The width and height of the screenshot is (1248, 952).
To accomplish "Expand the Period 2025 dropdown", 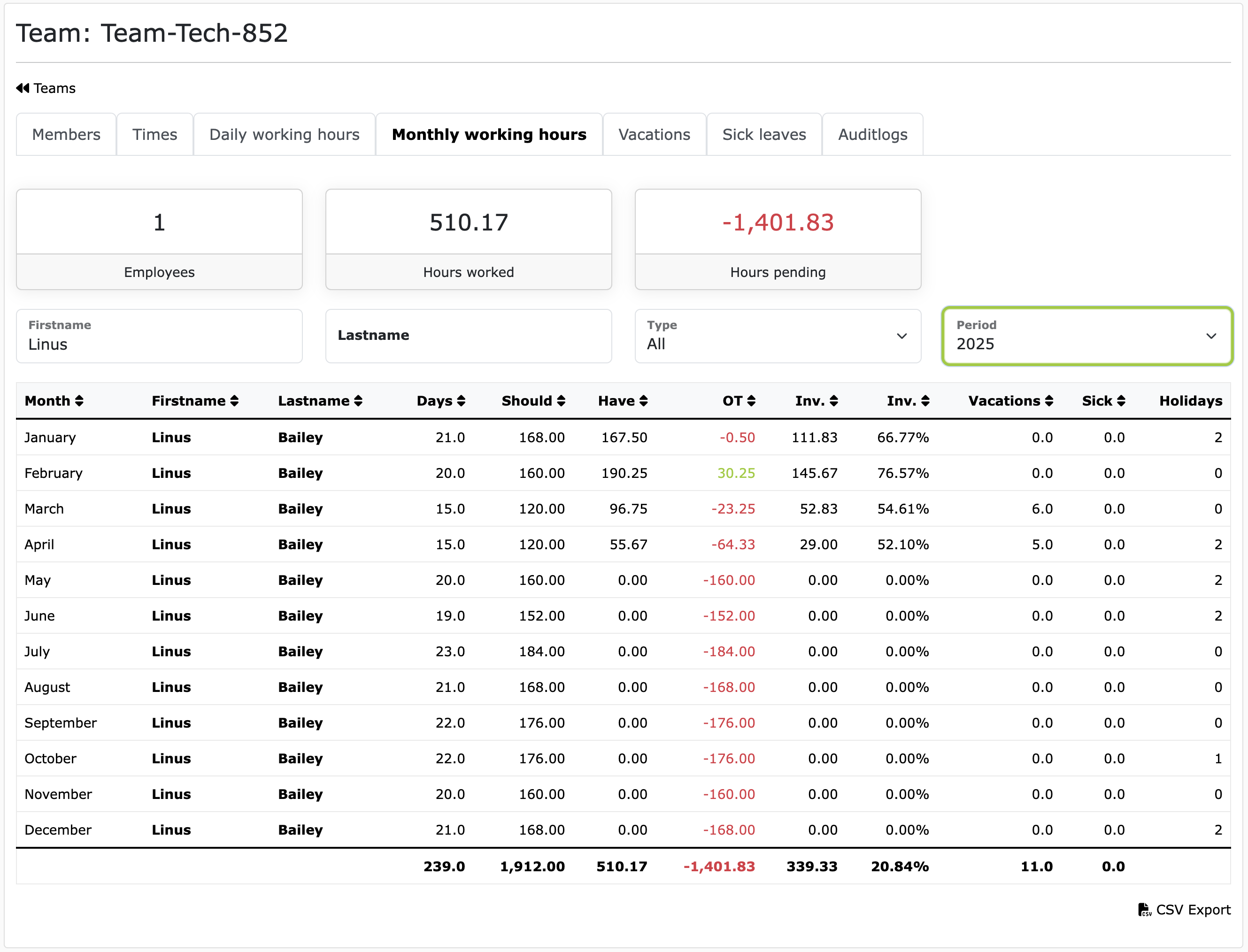I will [x=1087, y=336].
